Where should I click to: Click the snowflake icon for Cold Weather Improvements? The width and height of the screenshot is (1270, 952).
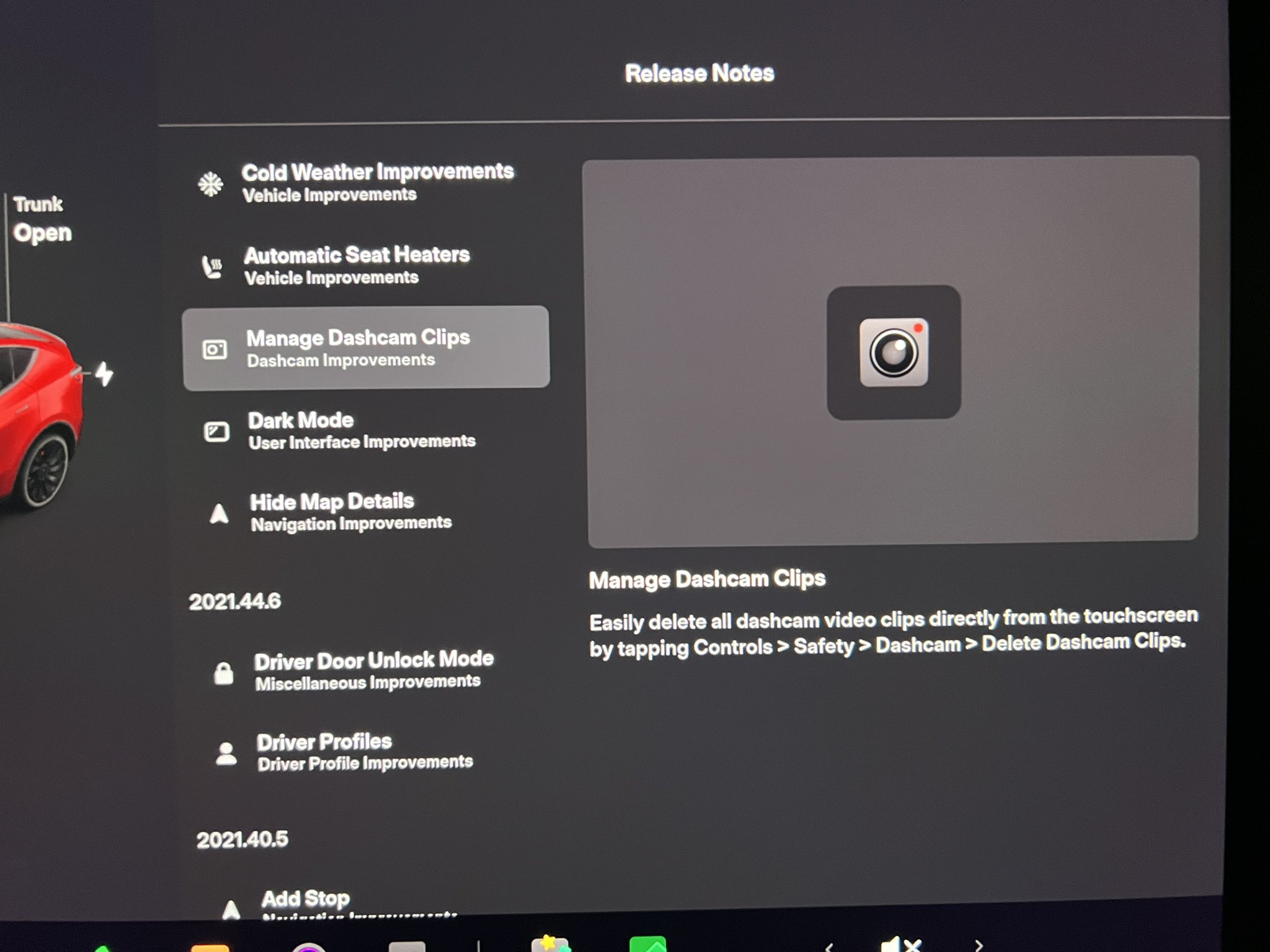coord(210,184)
